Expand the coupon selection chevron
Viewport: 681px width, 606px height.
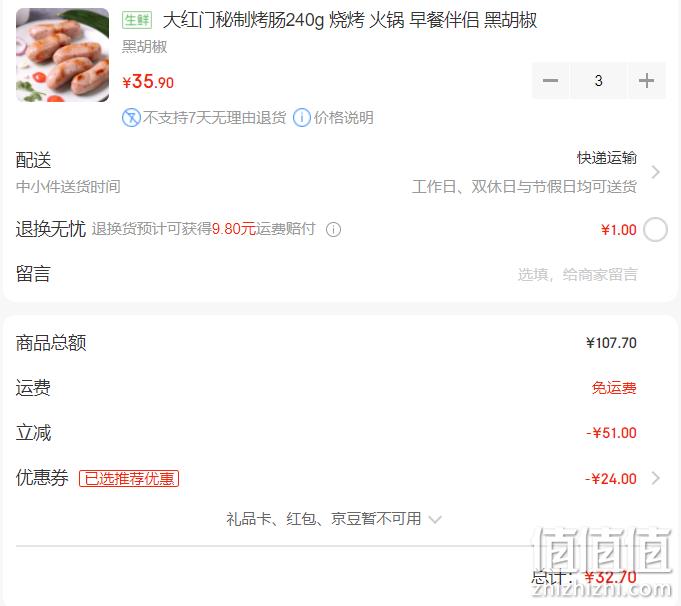point(655,478)
